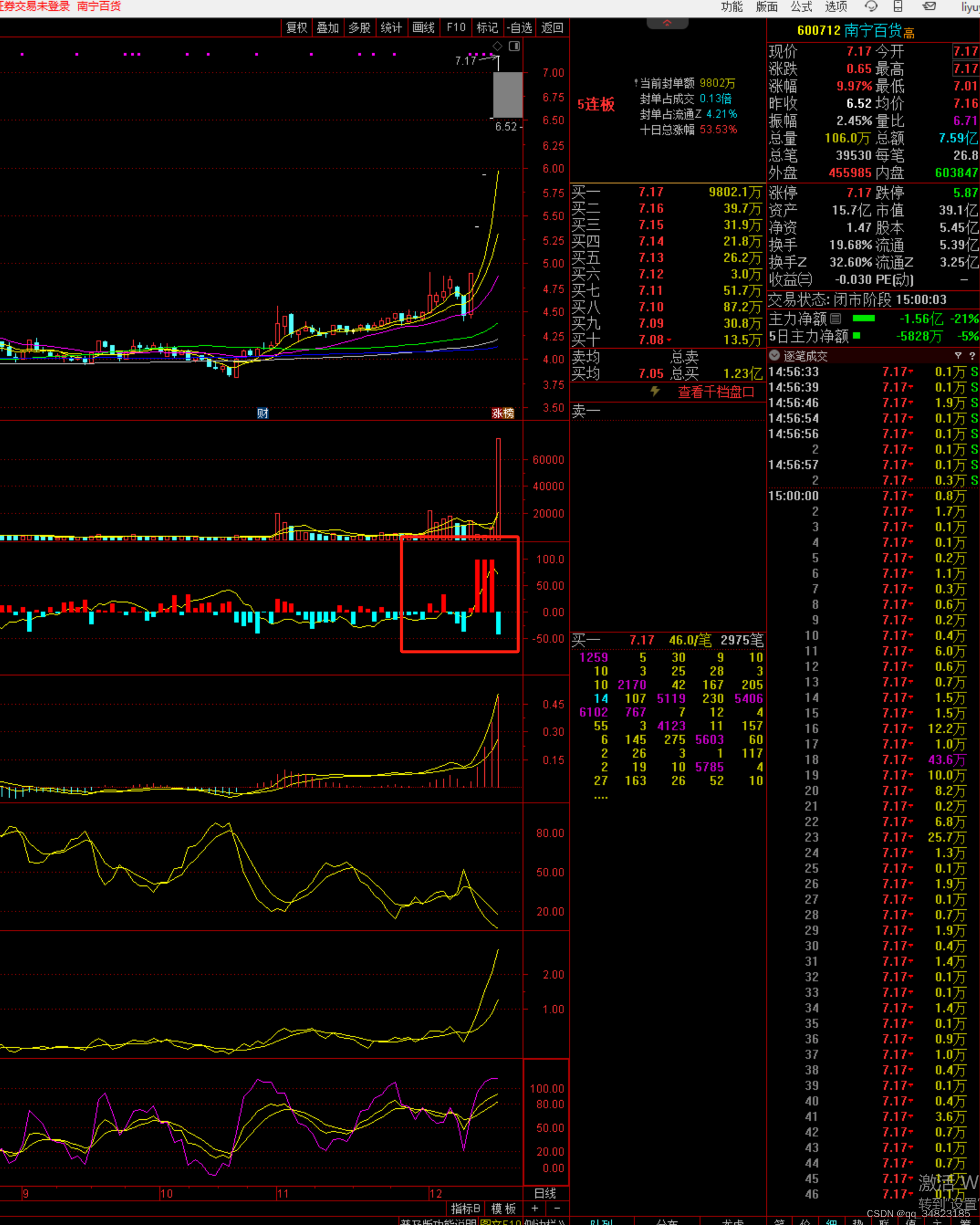Click month 12 marker on time axis
Image resolution: width=980 pixels, height=1225 pixels.
[x=435, y=1193]
